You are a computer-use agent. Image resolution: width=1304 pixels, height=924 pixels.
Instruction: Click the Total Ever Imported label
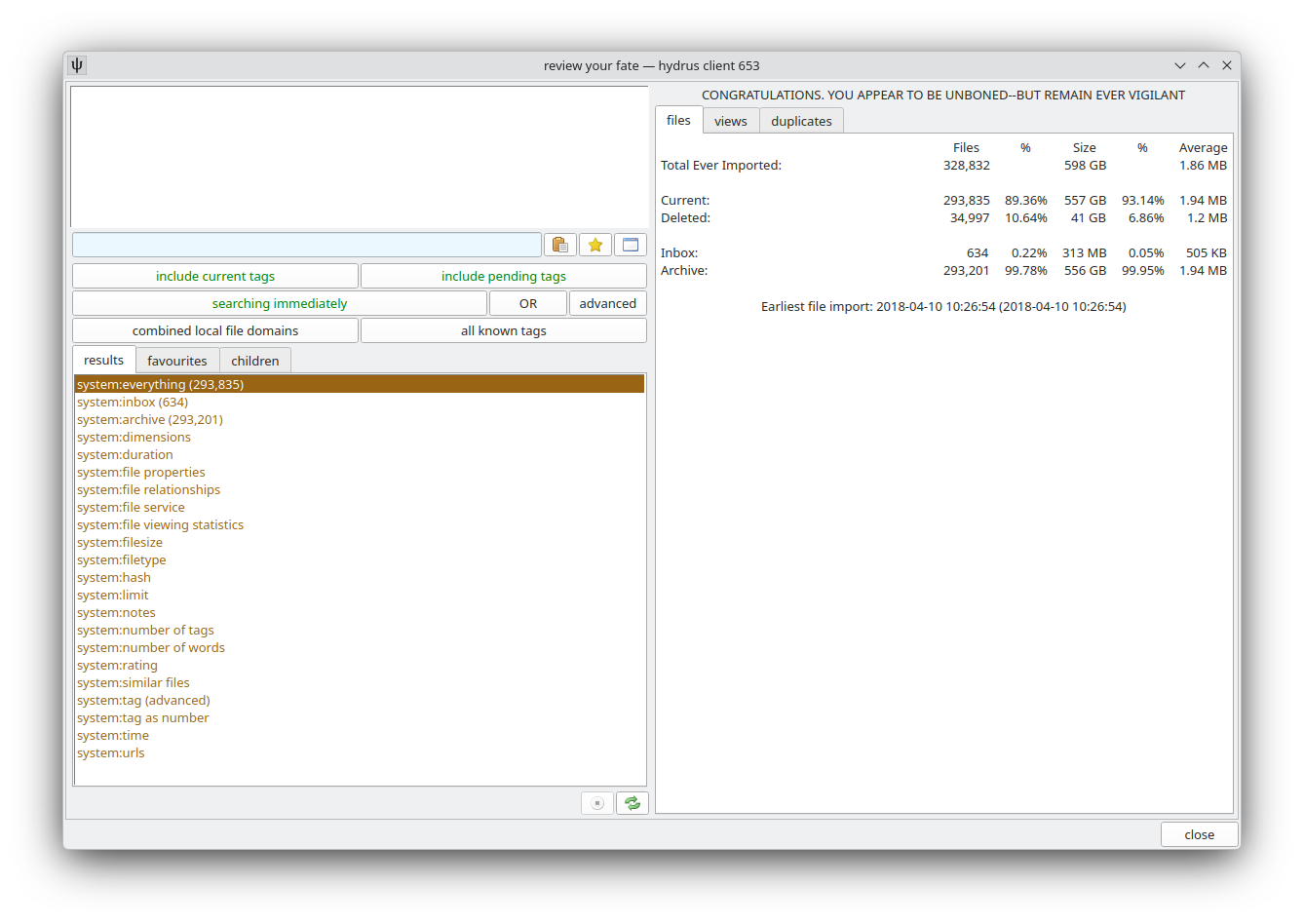721,165
